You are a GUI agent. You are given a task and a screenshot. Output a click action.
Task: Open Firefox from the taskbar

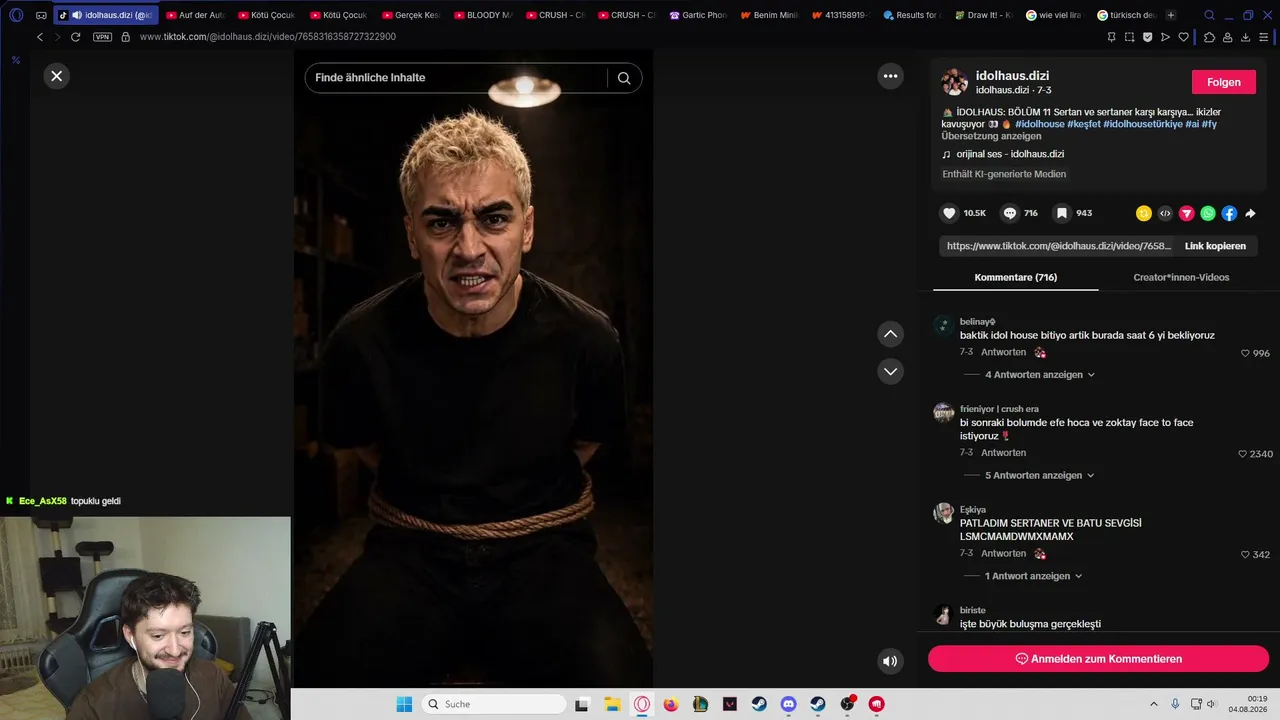click(x=671, y=704)
